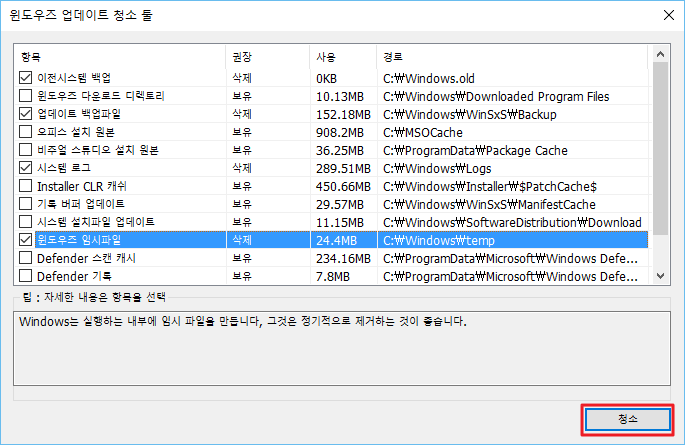685x445 pixels.
Task: Select the 오피스 설치 원본 row label
Action: coord(76,132)
